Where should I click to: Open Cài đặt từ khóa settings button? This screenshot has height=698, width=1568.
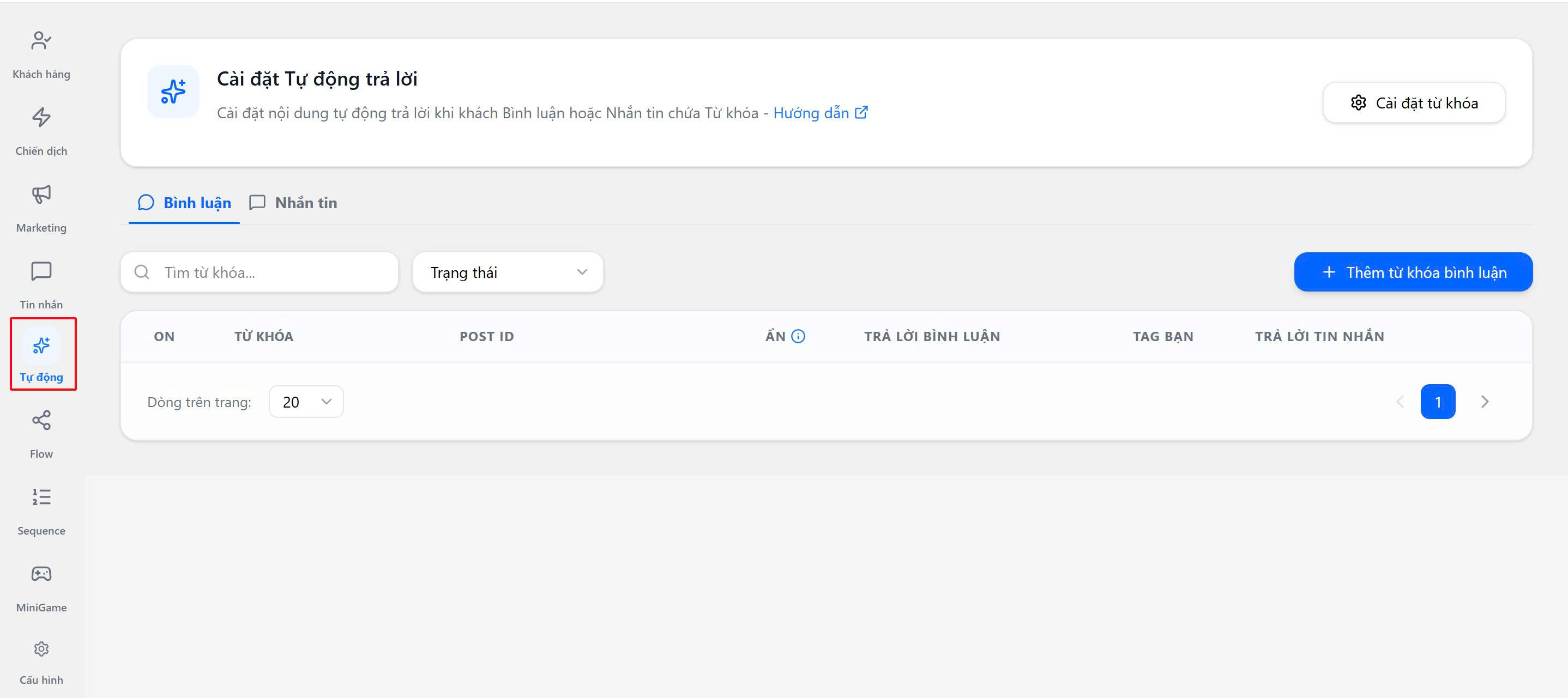[x=1413, y=103]
